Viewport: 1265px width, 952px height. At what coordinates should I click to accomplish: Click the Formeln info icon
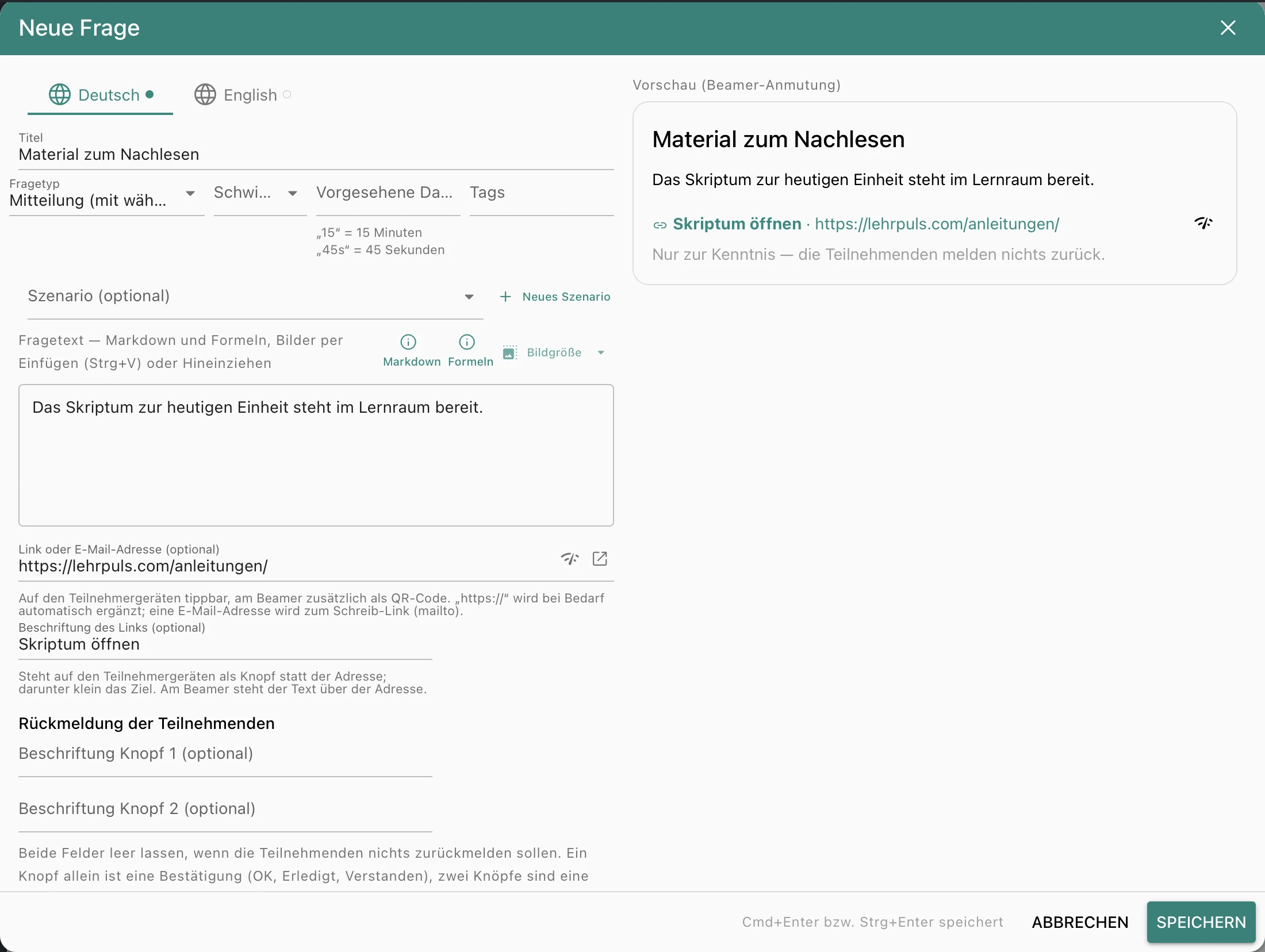(x=467, y=342)
